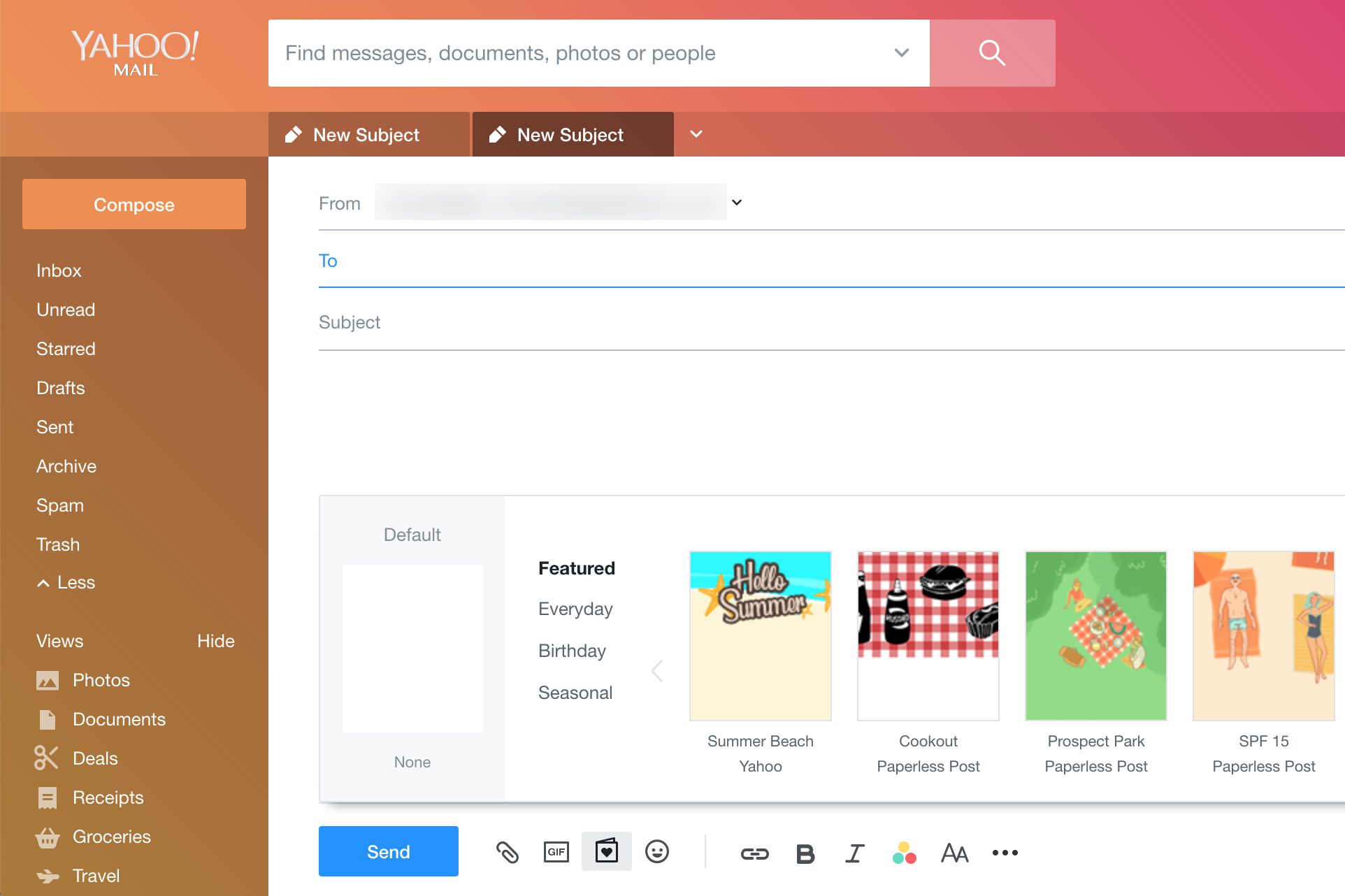This screenshot has width=1345, height=896.
Task: Click the Compose button
Action: 134,204
